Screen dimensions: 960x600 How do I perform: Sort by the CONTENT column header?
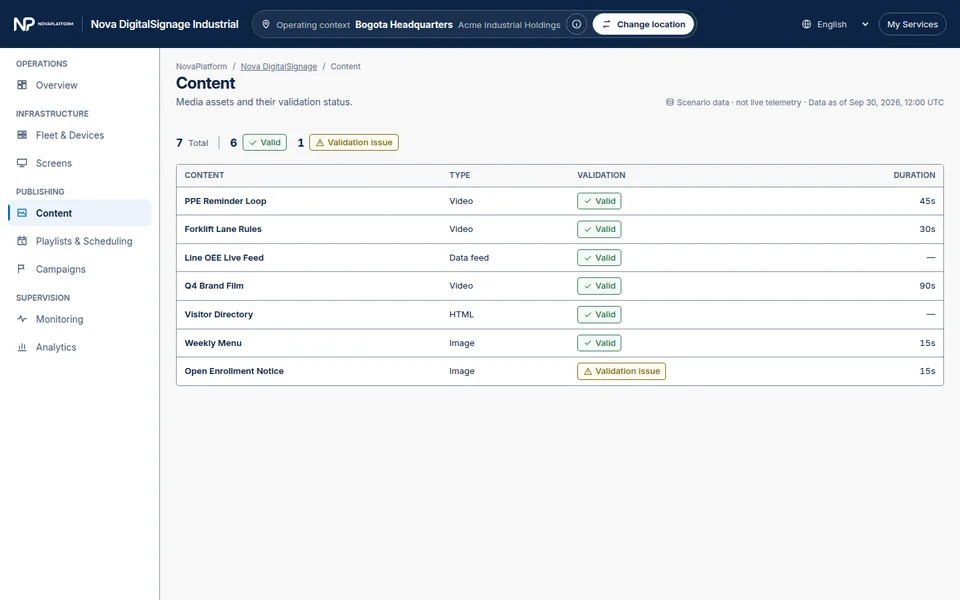point(204,175)
